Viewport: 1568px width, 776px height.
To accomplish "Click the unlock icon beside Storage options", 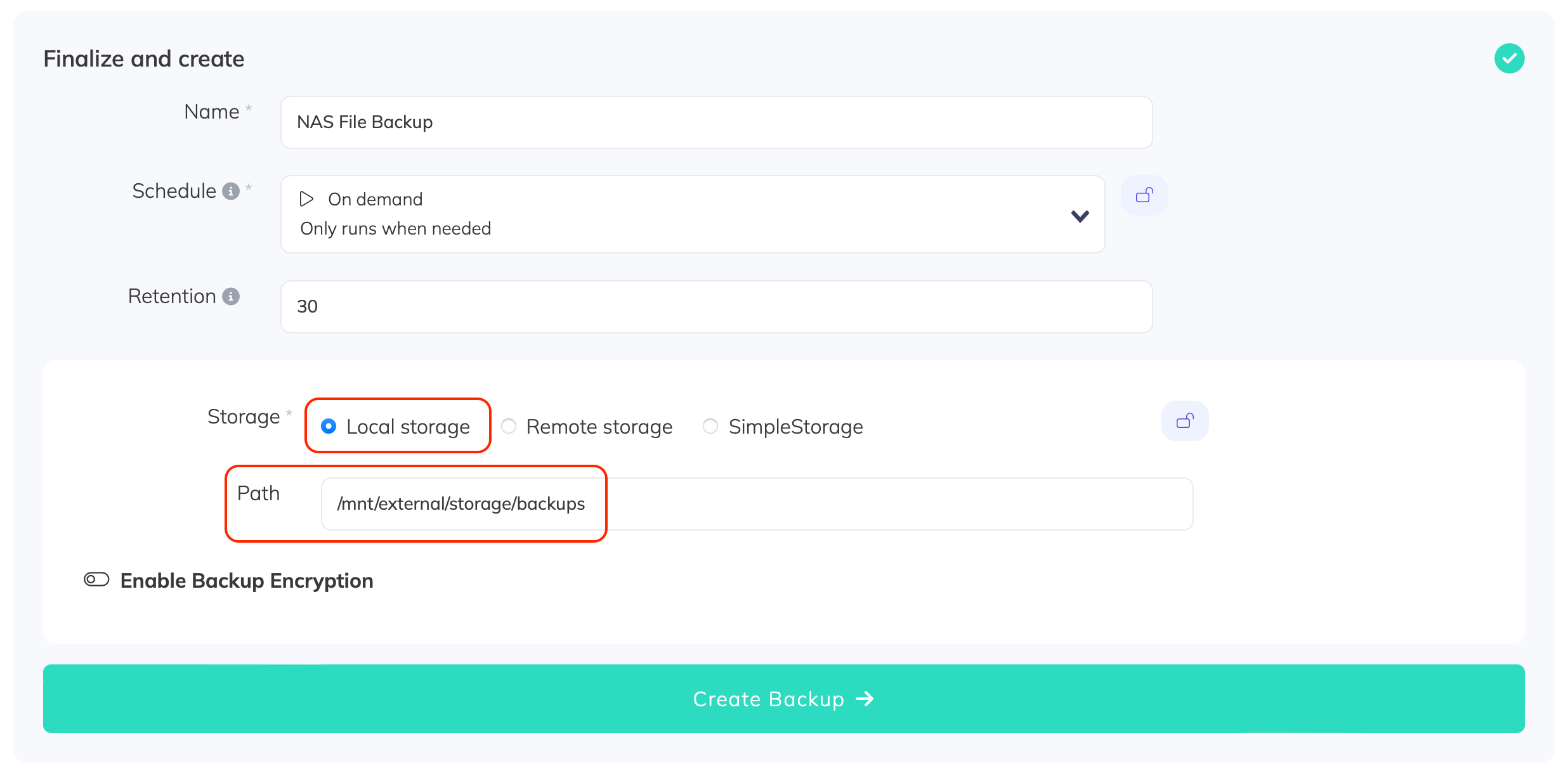I will coord(1184,421).
